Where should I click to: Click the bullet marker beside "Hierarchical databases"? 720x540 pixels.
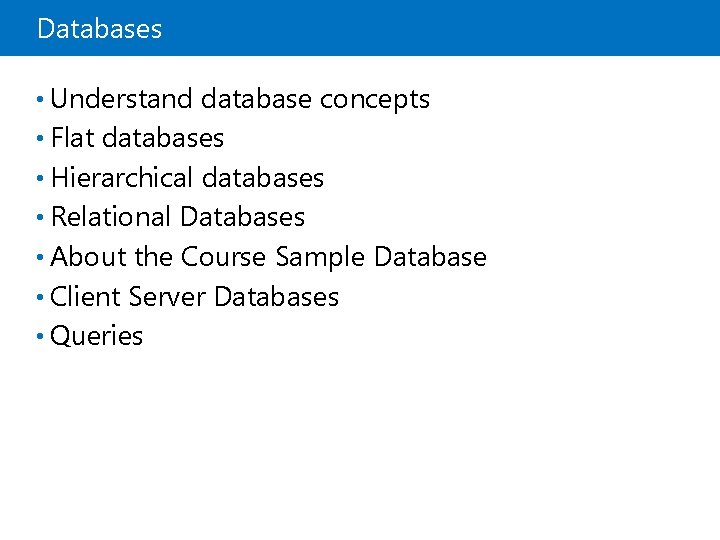point(38,179)
